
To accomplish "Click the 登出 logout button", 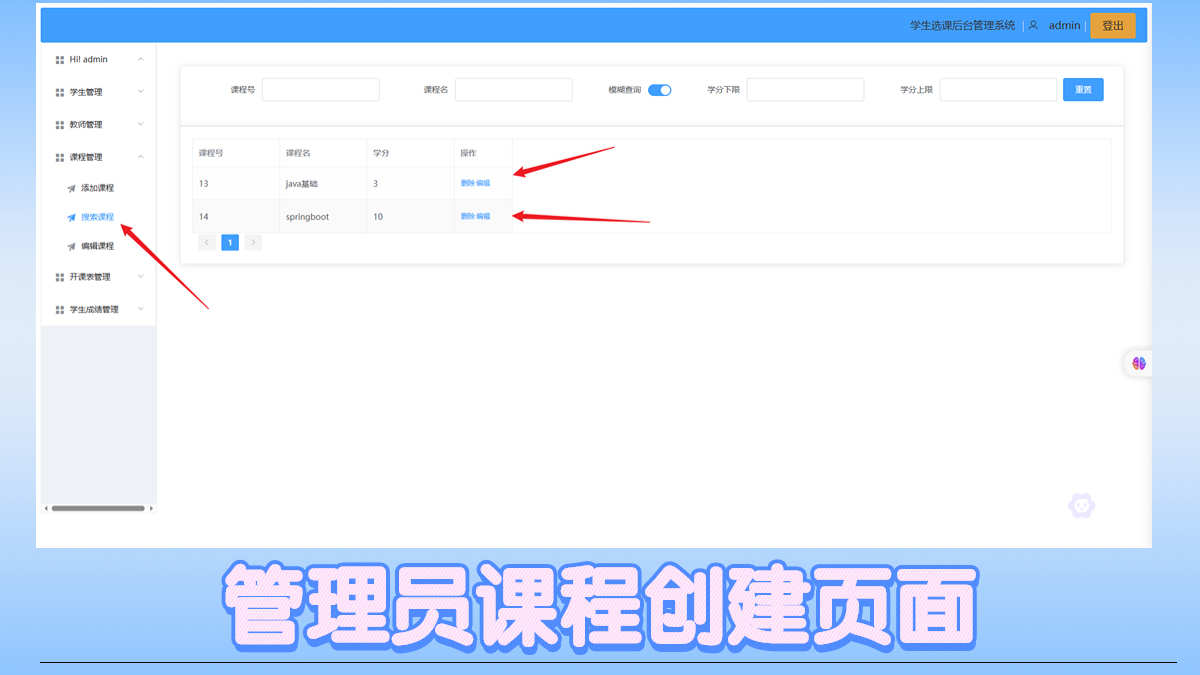I will [1113, 26].
